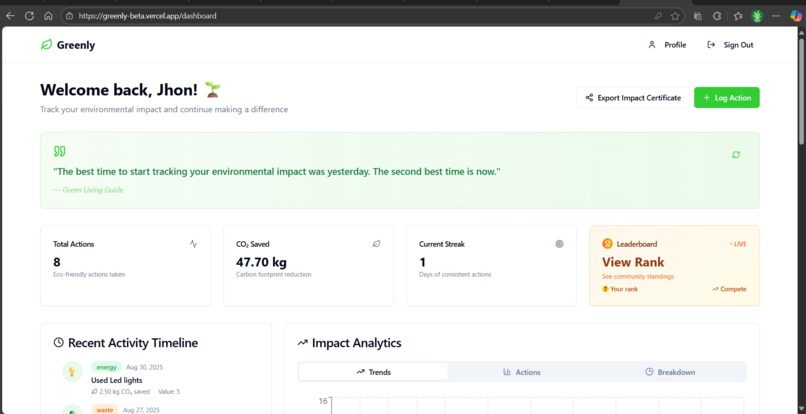Click the LIVE indicator on Leaderboard
Image resolution: width=806 pixels, height=414 pixels.
click(738, 244)
